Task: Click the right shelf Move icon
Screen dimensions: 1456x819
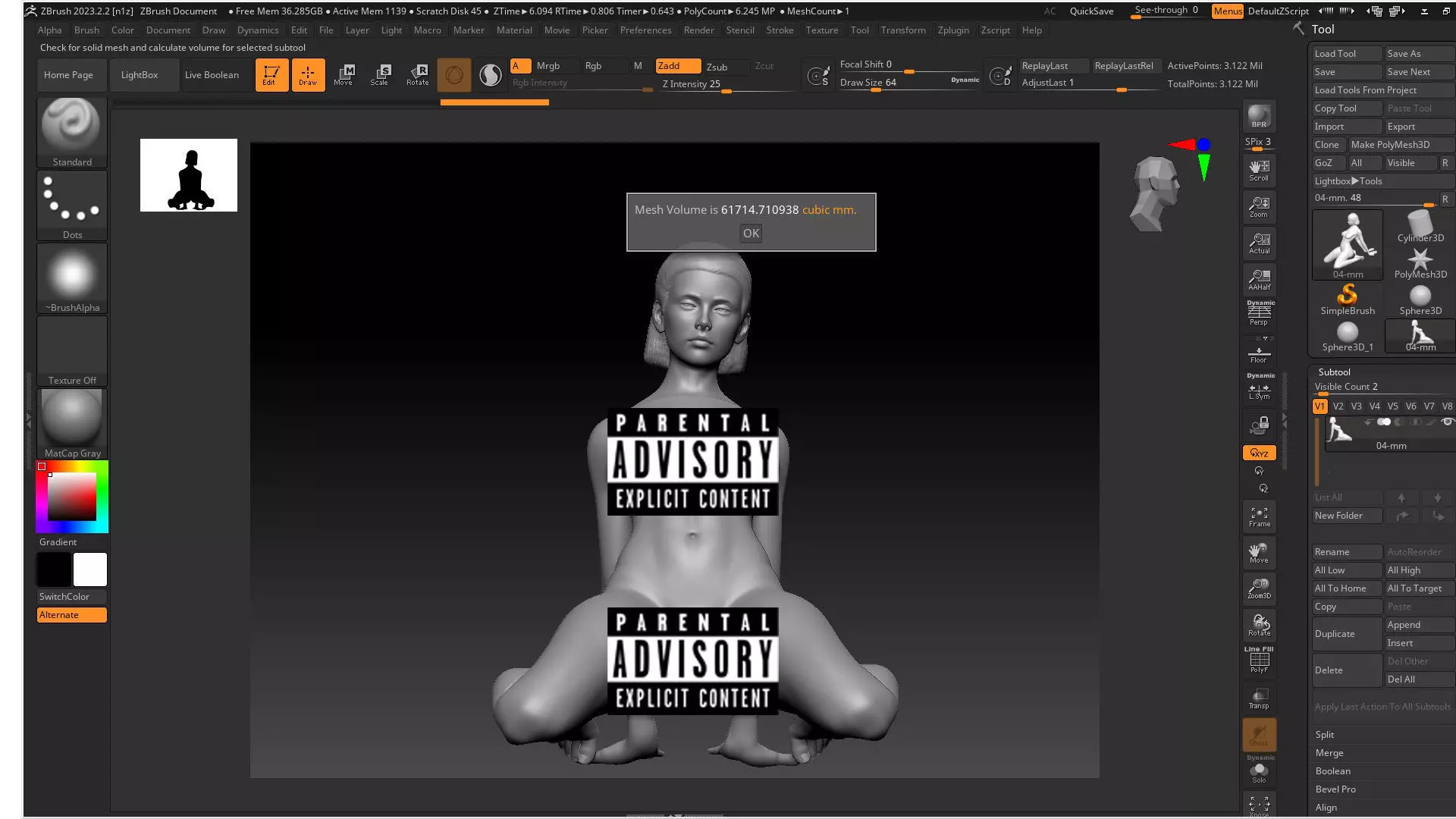Action: pos(1259,553)
